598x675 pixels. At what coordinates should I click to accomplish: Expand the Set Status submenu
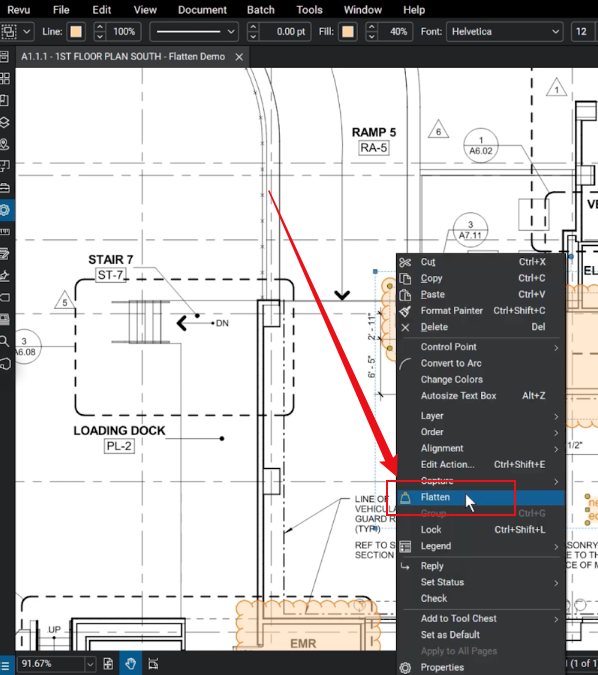pos(480,582)
